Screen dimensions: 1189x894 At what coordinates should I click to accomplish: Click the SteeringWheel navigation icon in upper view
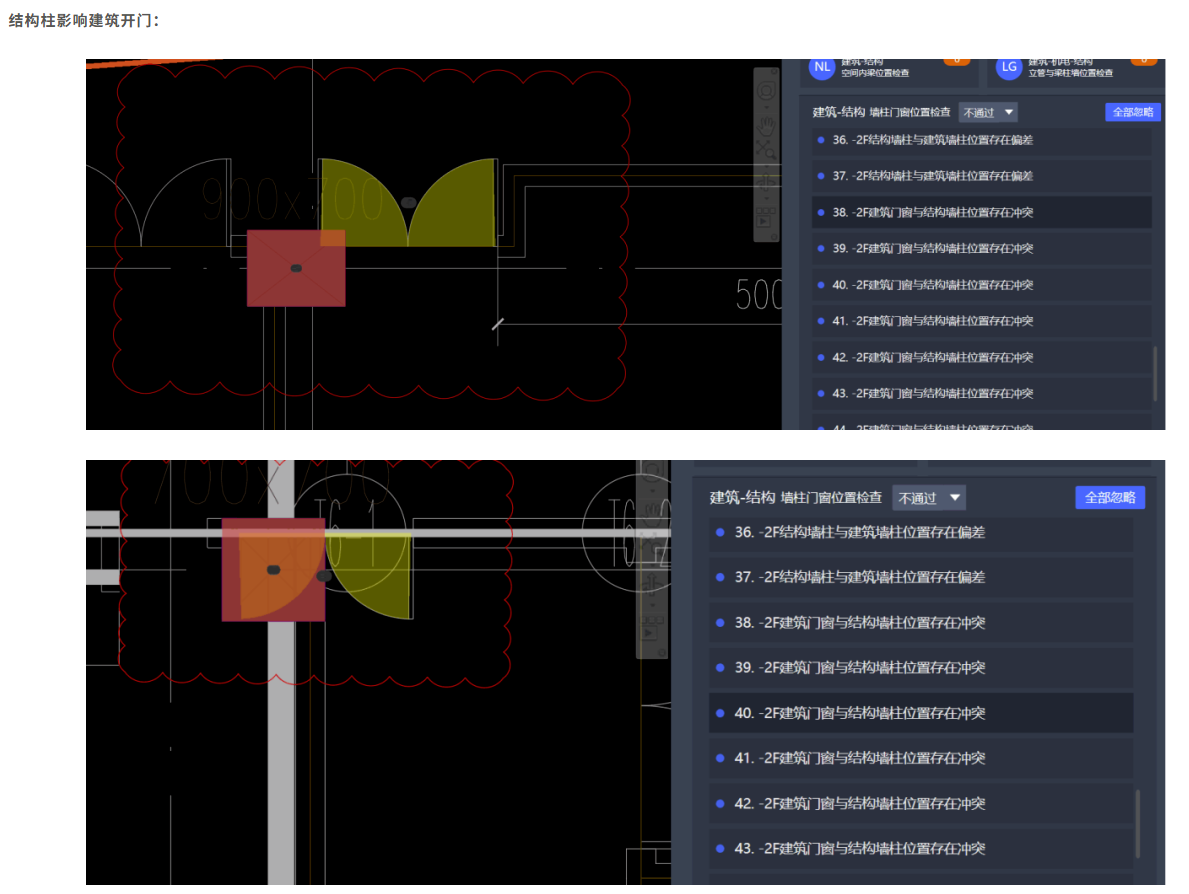[767, 91]
